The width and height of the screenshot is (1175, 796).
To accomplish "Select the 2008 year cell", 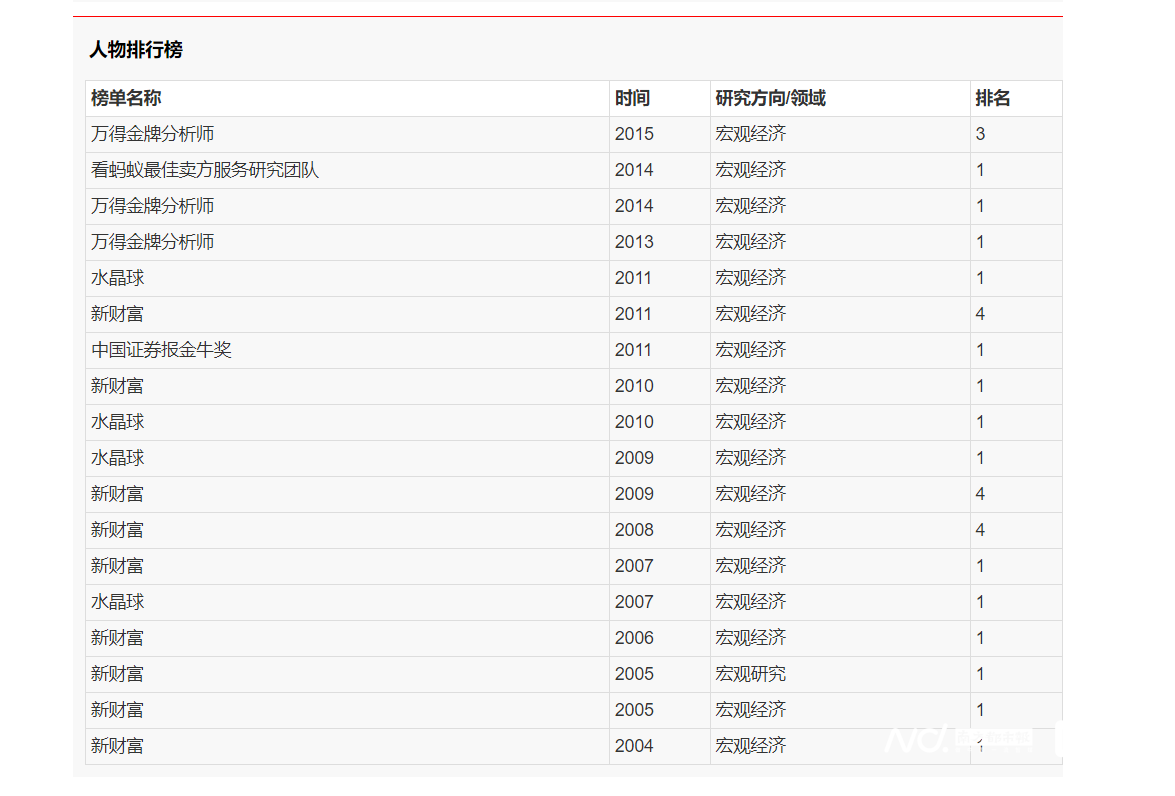I will point(634,530).
